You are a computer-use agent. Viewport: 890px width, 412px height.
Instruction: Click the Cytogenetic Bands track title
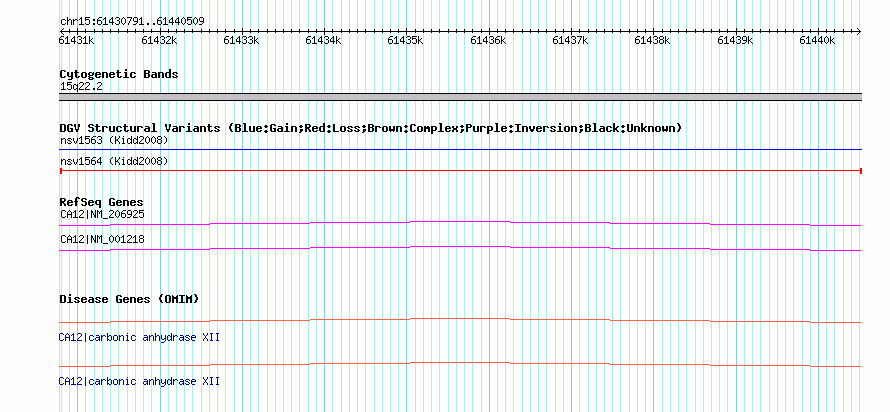(119, 74)
